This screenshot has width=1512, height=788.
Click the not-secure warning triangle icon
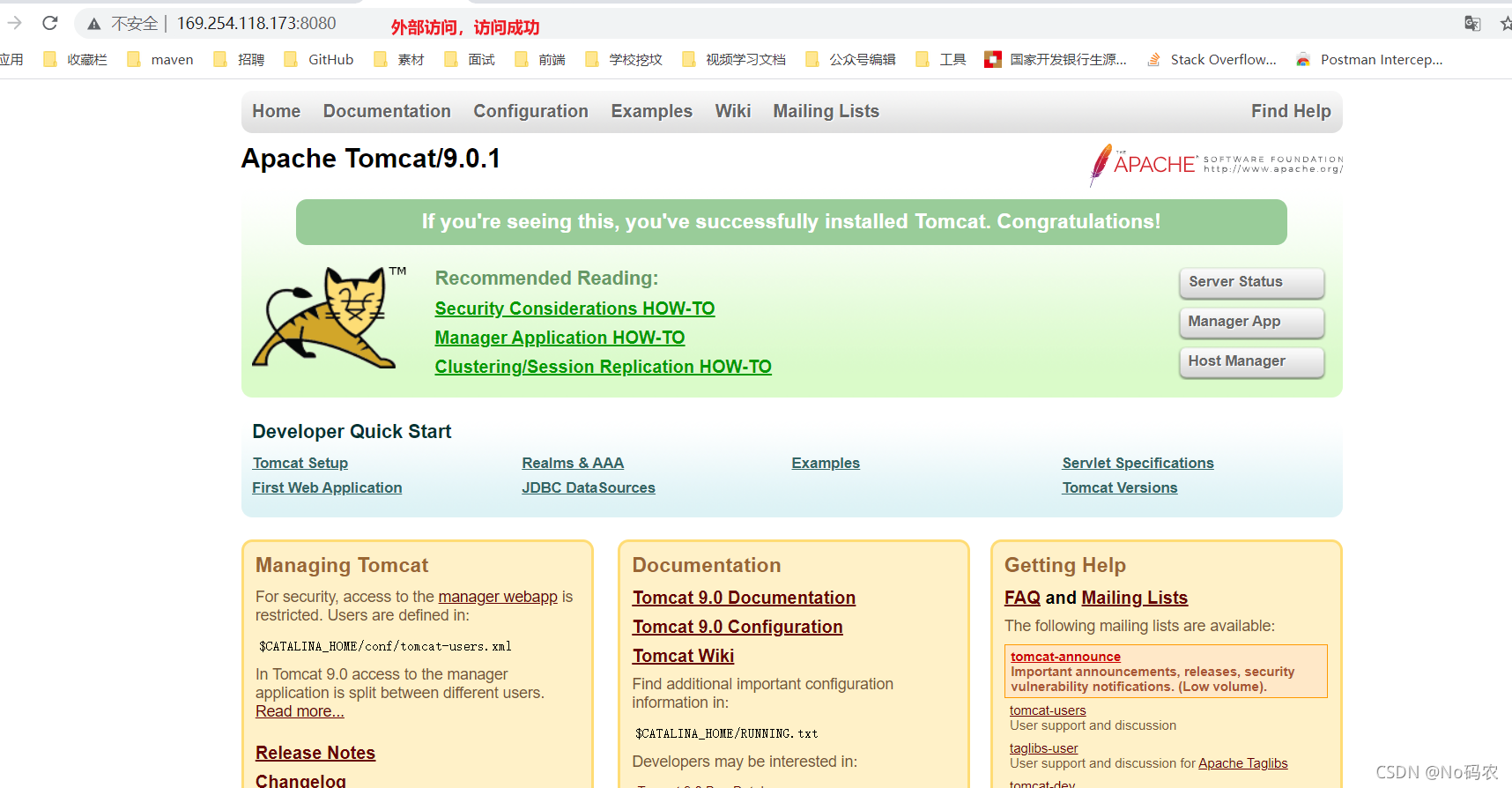point(94,24)
